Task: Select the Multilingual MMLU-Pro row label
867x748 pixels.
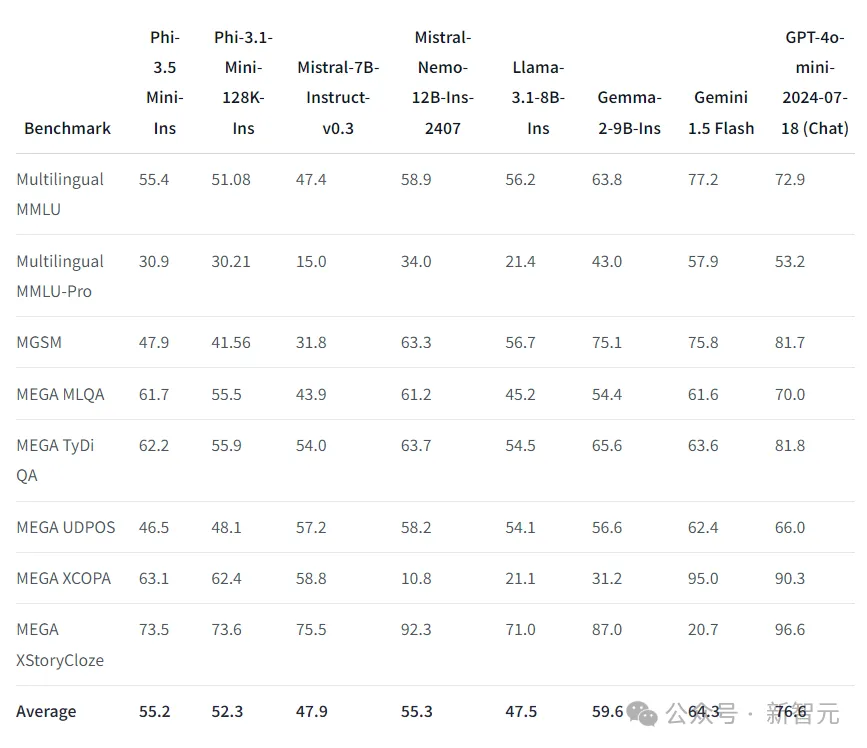Action: (x=60, y=276)
